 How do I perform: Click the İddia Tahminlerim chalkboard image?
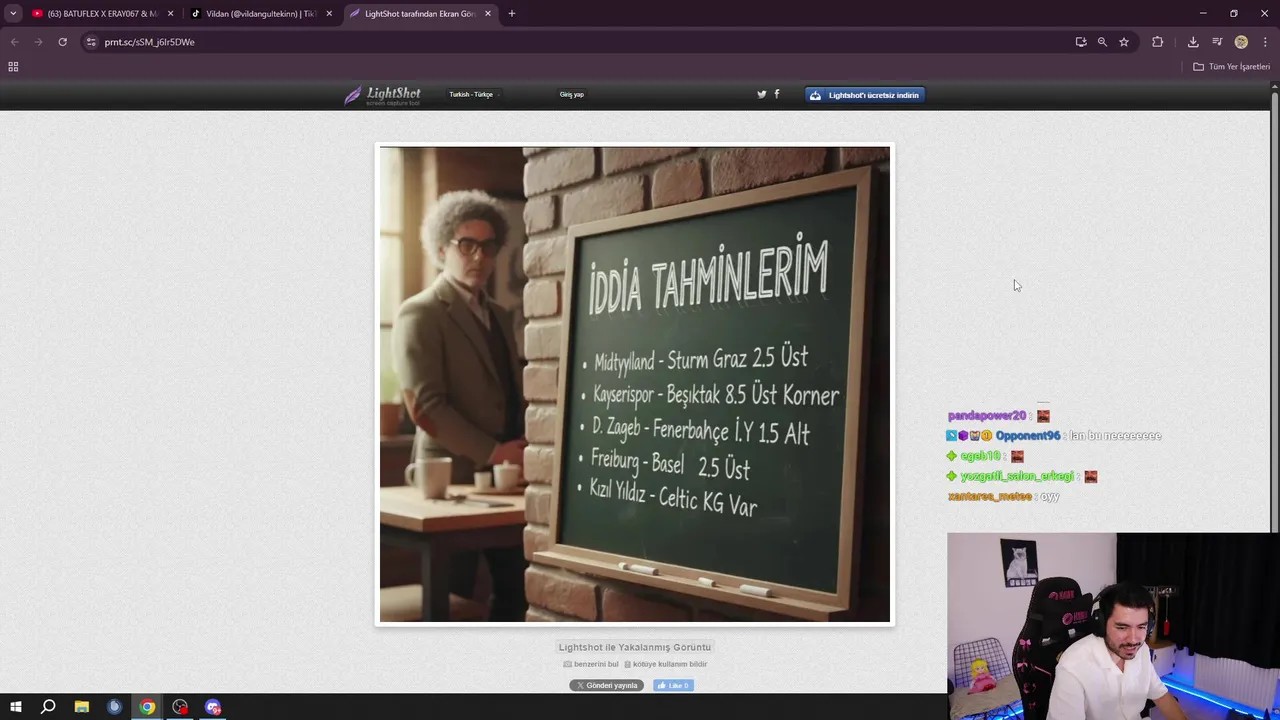(x=635, y=385)
